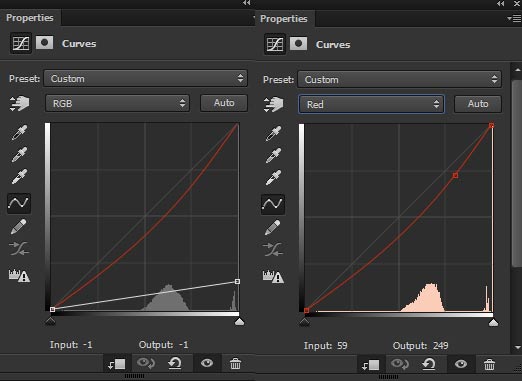
Task: Select the left Properties tab
Action: click(x=30, y=18)
